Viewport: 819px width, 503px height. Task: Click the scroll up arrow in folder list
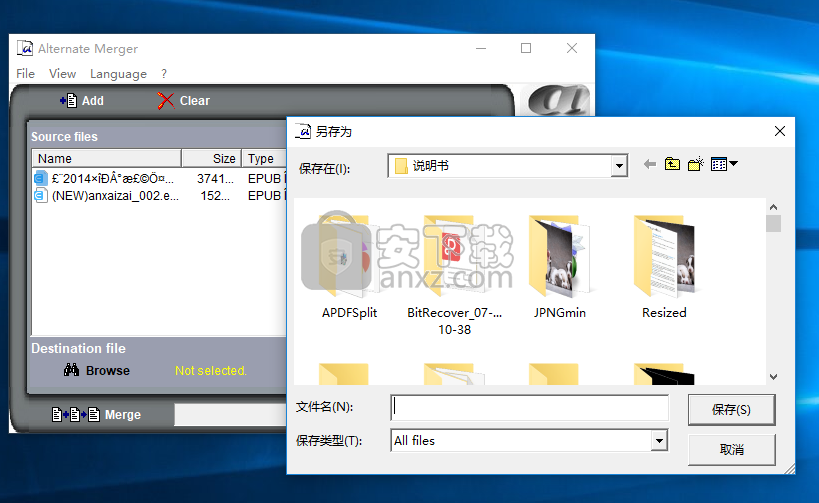[774, 207]
